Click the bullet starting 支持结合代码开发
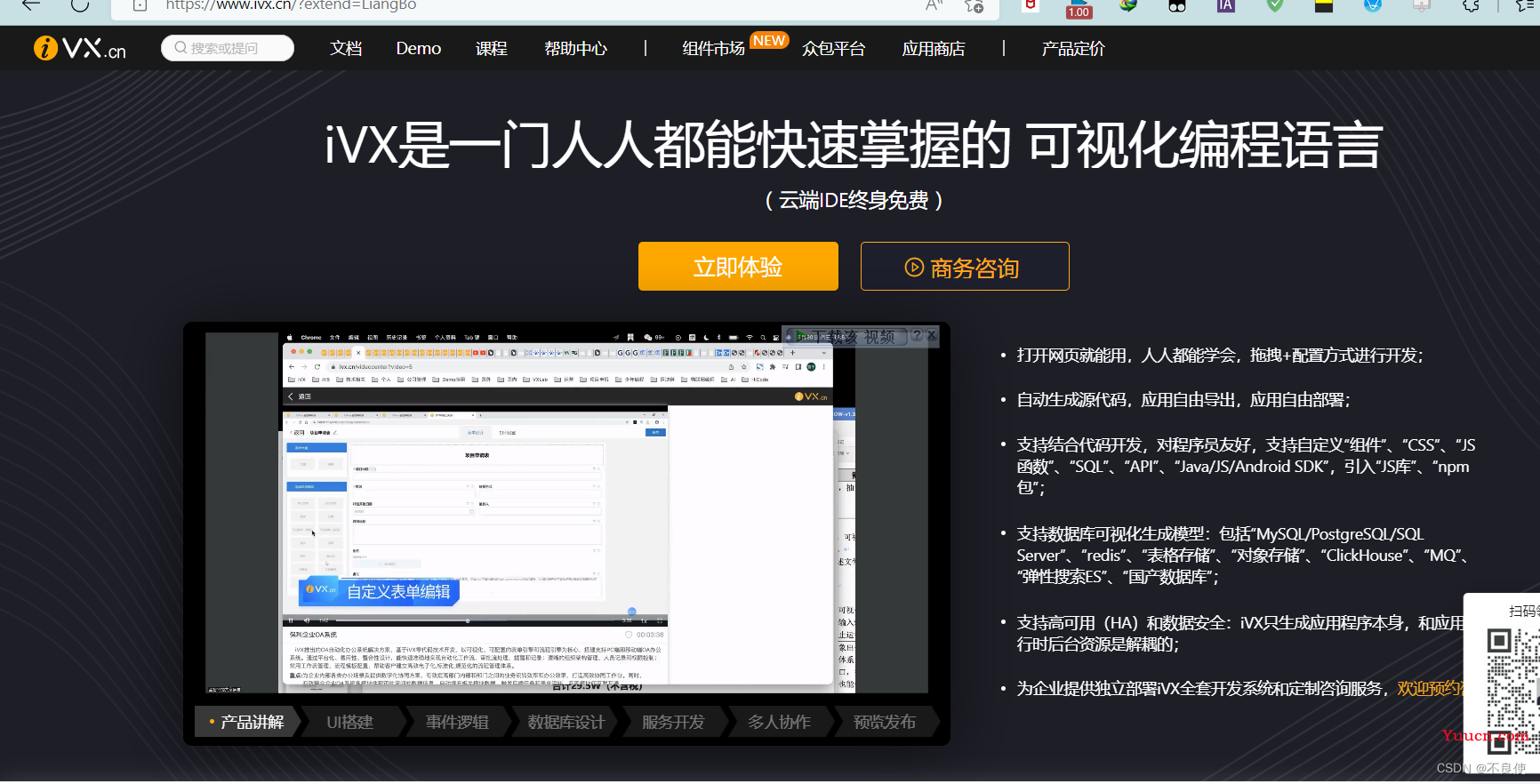 click(1246, 466)
